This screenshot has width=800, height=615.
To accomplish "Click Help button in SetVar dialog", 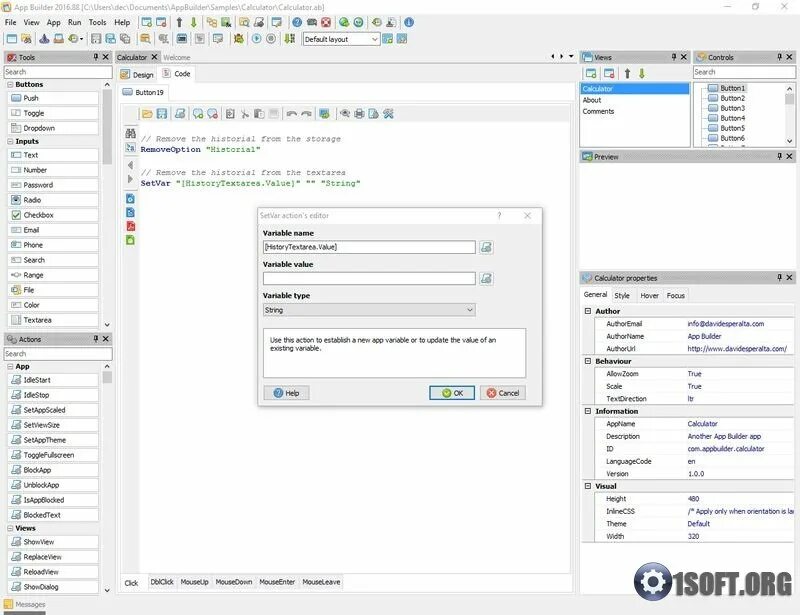I will point(286,393).
